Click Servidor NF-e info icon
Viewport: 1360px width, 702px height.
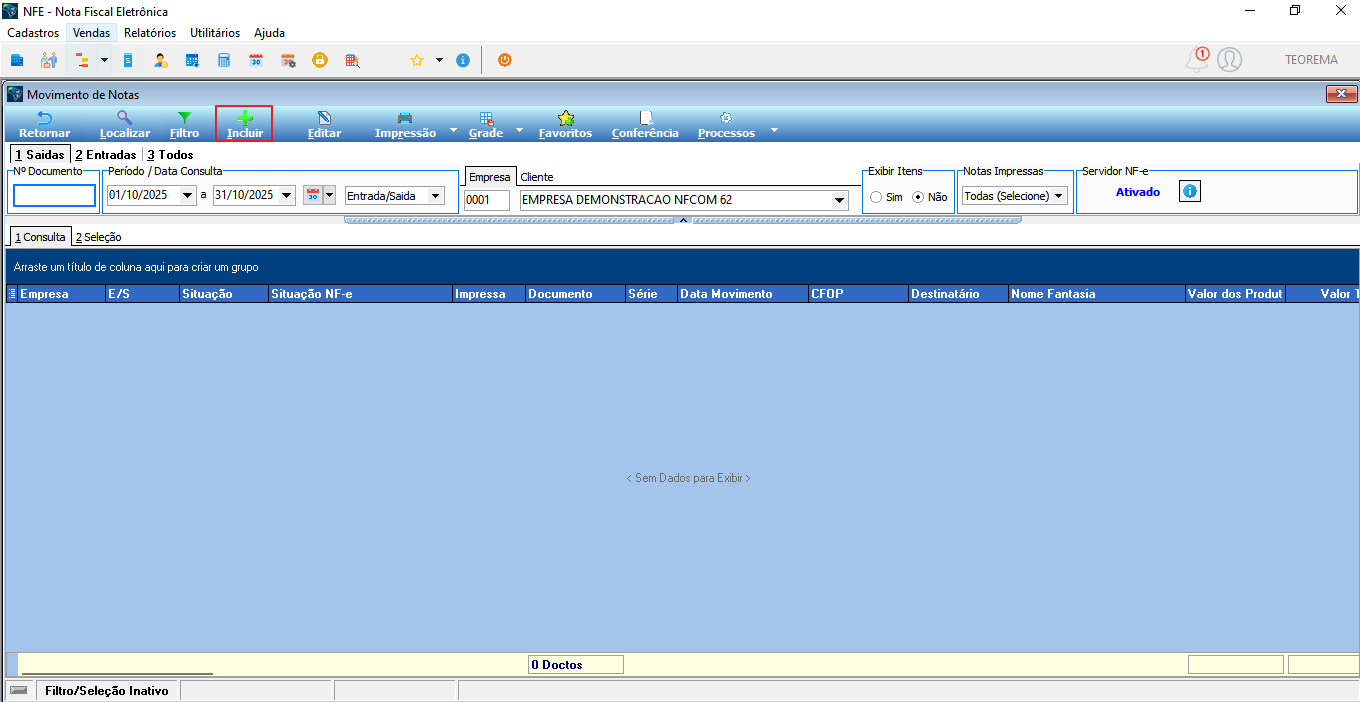click(1189, 191)
